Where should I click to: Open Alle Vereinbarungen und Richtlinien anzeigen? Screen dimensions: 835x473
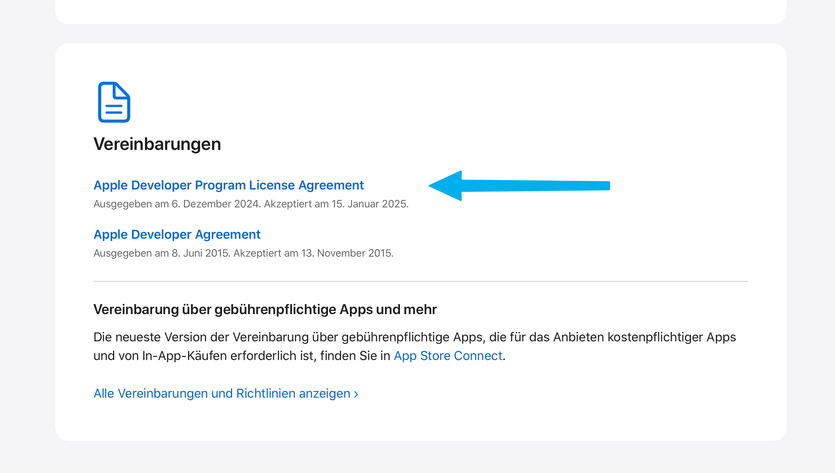226,393
